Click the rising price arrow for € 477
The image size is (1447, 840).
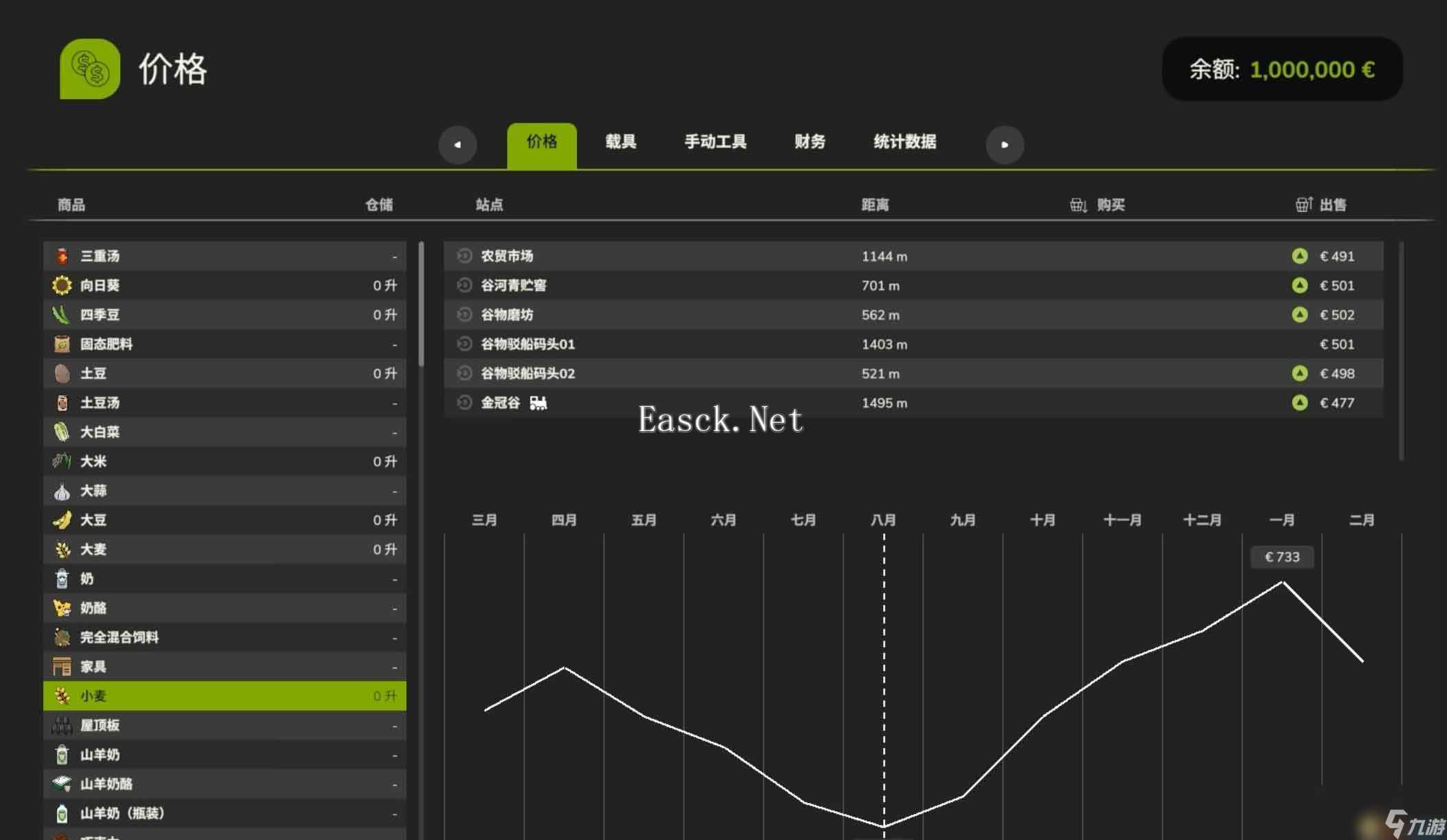click(x=1299, y=403)
